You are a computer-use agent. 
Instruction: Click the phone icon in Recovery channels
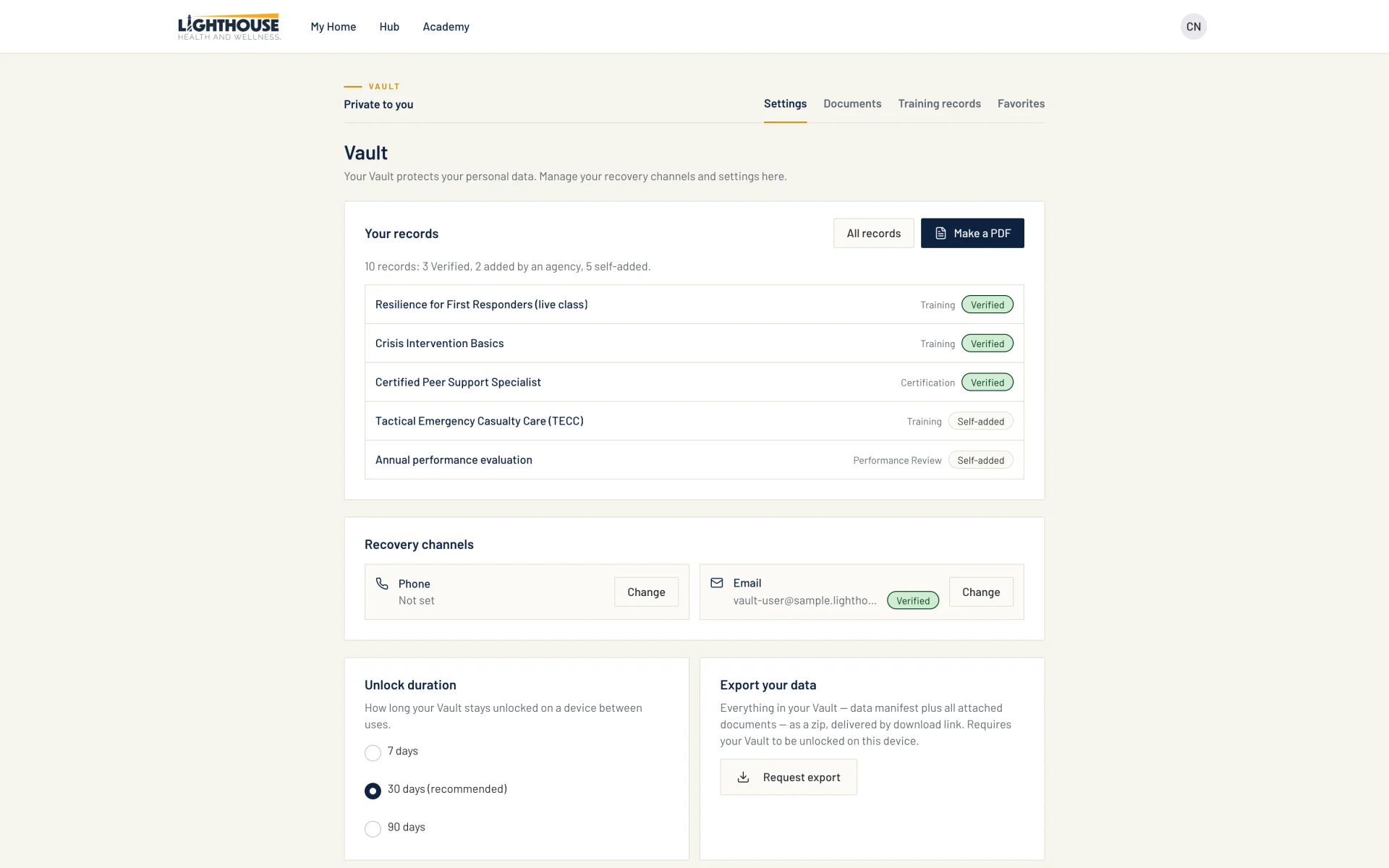tap(382, 583)
